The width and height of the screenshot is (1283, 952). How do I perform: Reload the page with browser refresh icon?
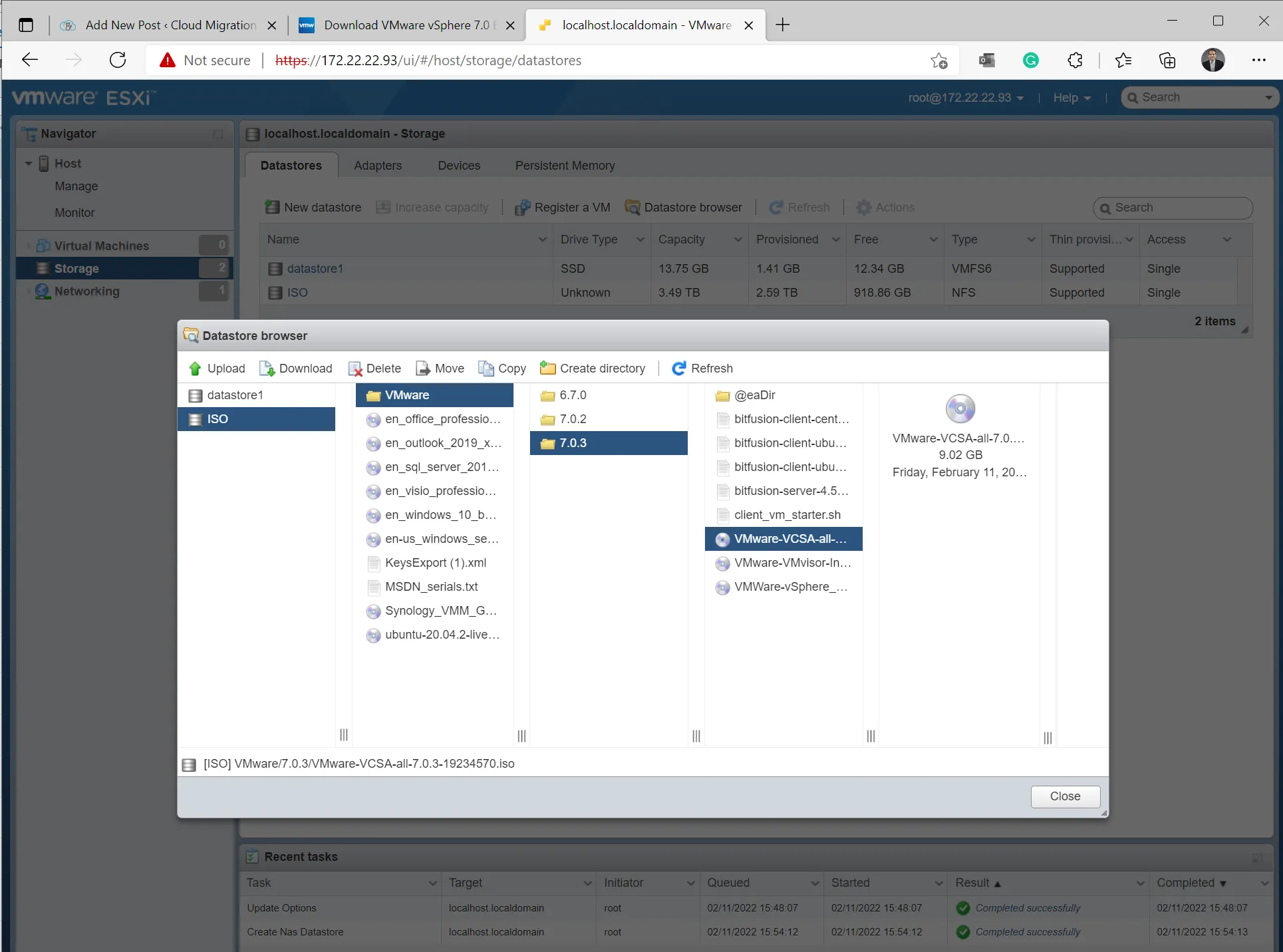(x=118, y=60)
